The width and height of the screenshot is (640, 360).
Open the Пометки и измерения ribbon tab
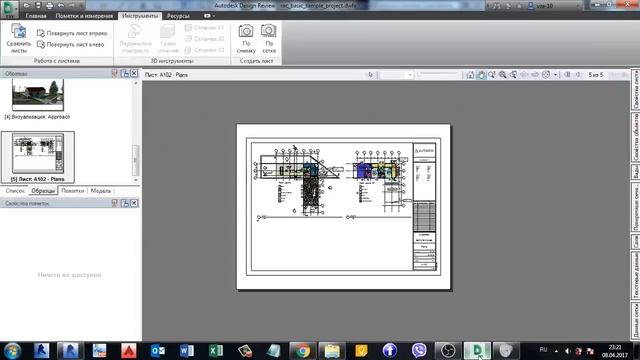84,16
